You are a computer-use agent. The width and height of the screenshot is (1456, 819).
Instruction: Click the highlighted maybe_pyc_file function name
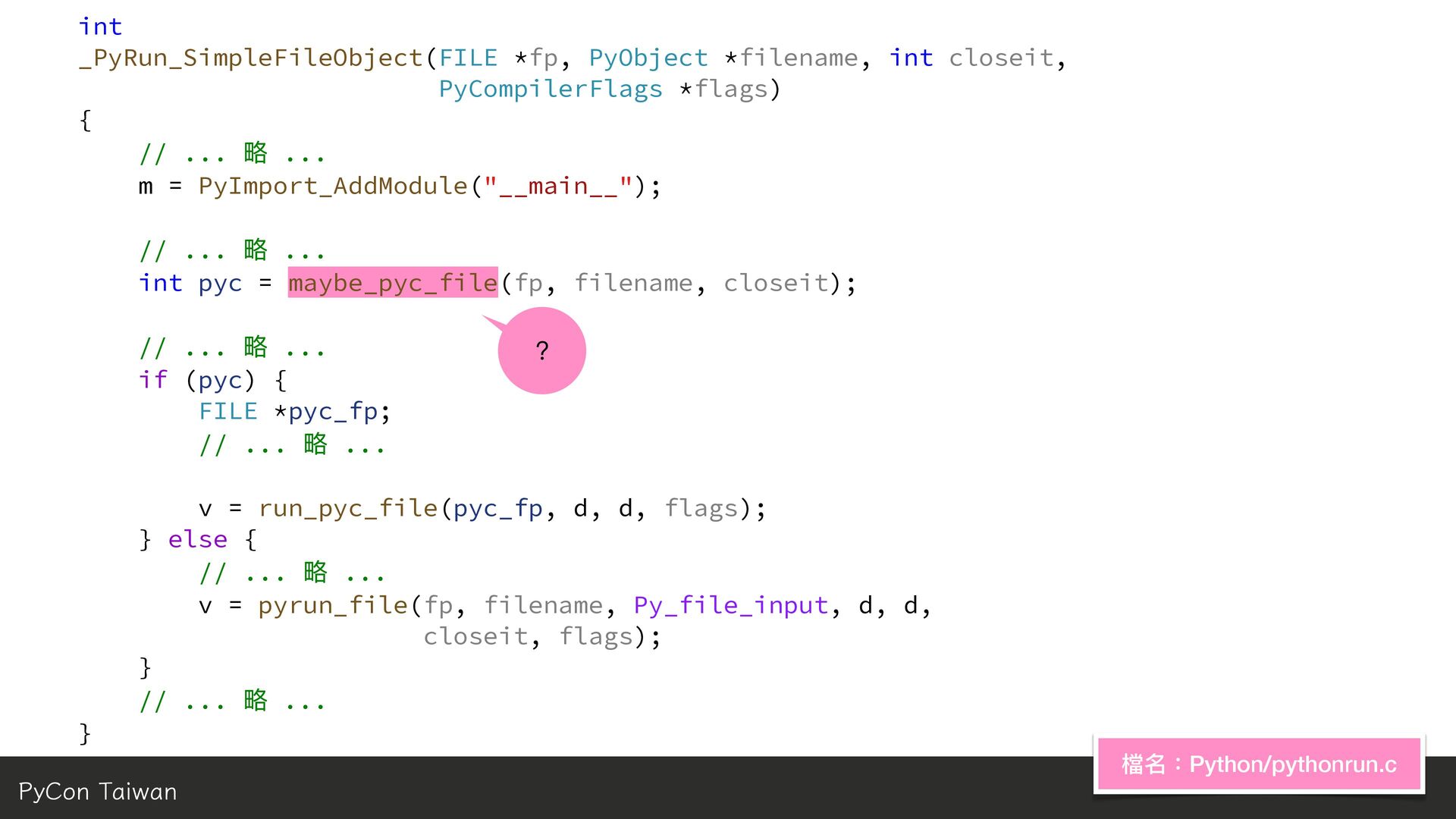[x=393, y=283]
